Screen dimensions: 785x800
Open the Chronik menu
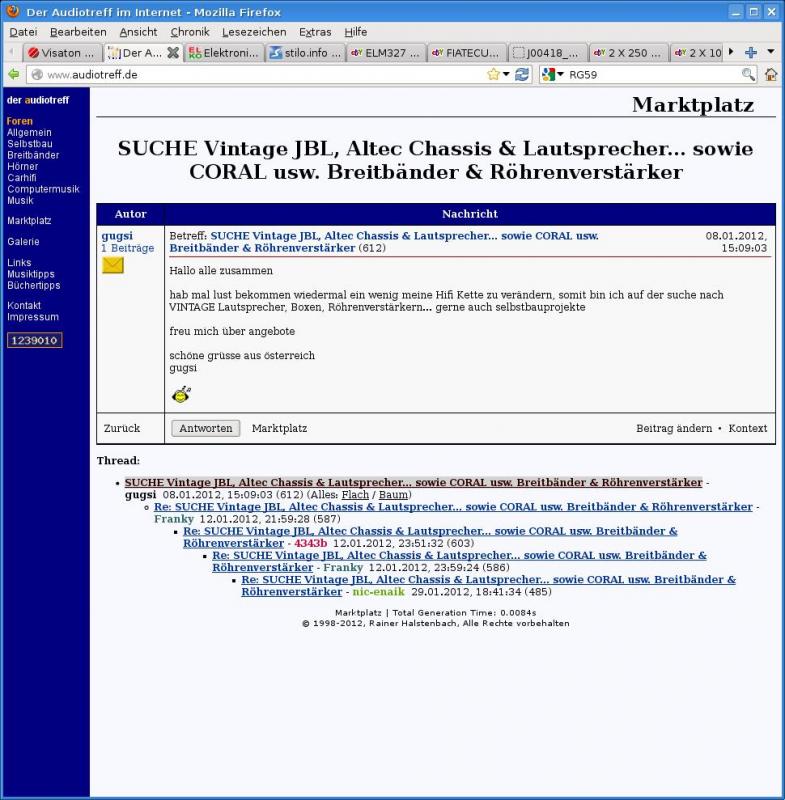coord(190,32)
